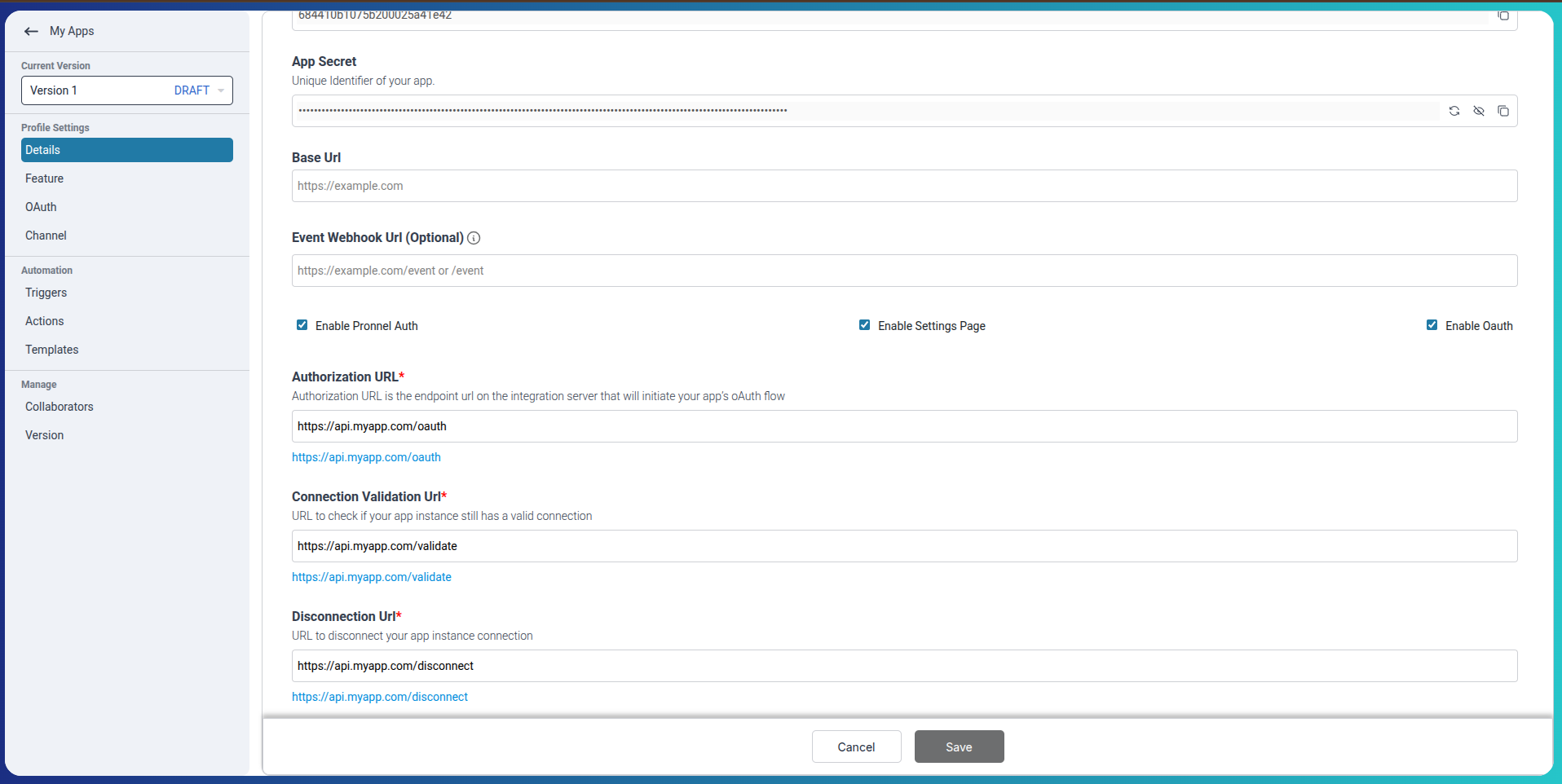This screenshot has height=784, width=1562.
Task: Click the Event Webhook Url input field
Action: 904,271
